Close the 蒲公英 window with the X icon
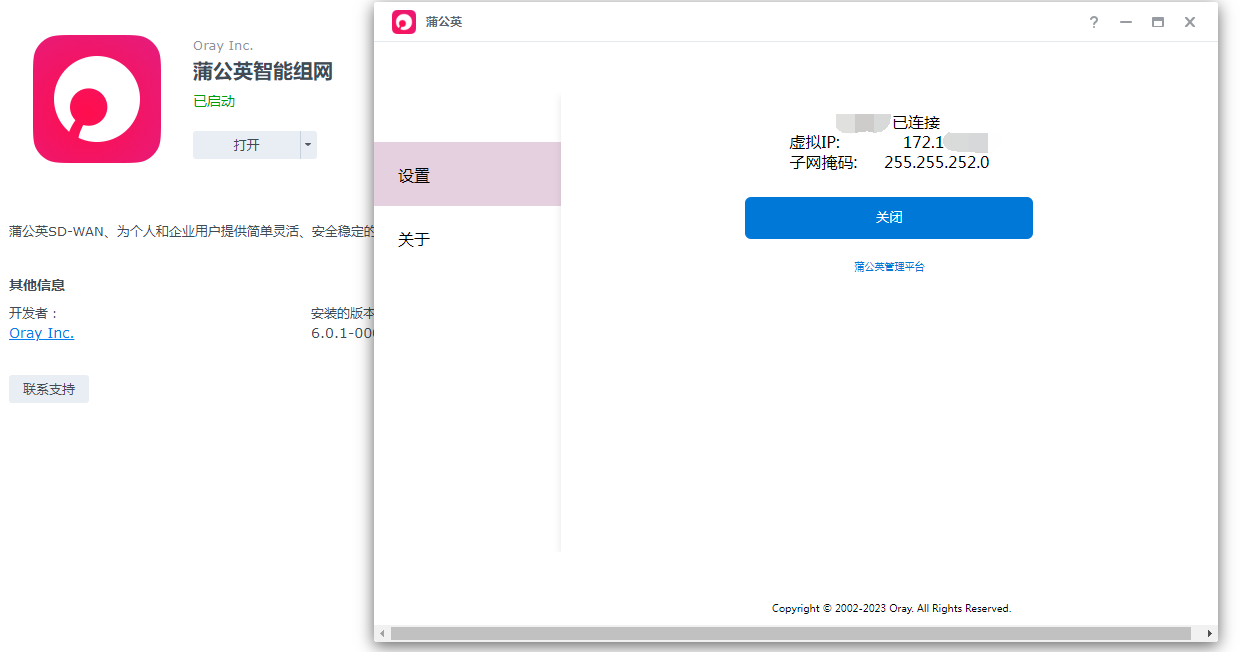The width and height of the screenshot is (1246, 652). 1190,22
